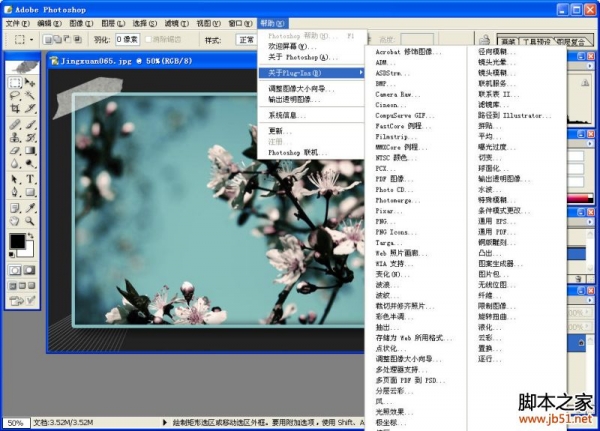The image size is (600, 431).
Task: Click the 50% zoom field in status bar
Action: pyautogui.click(x=16, y=423)
